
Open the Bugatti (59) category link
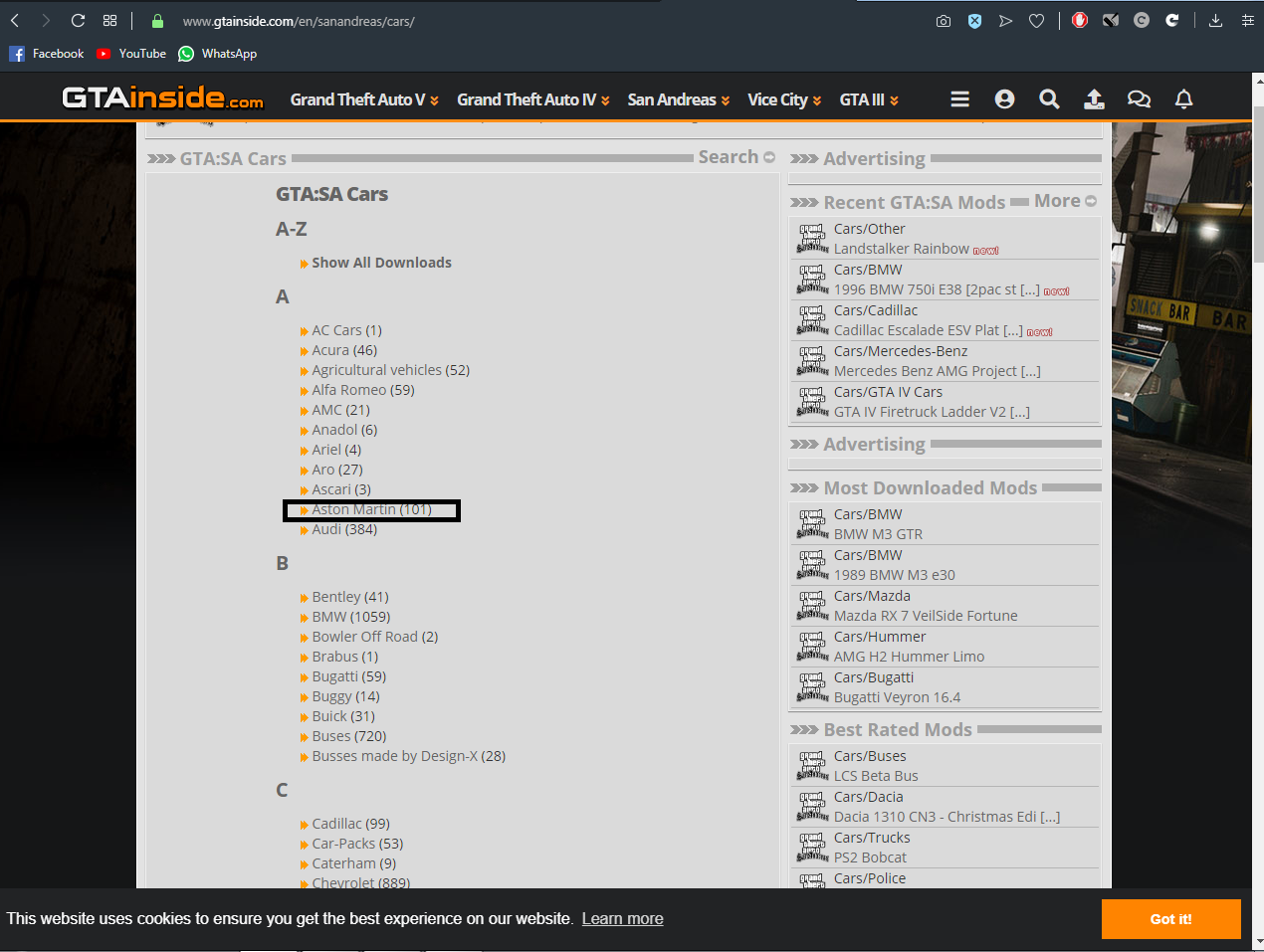[x=349, y=676]
